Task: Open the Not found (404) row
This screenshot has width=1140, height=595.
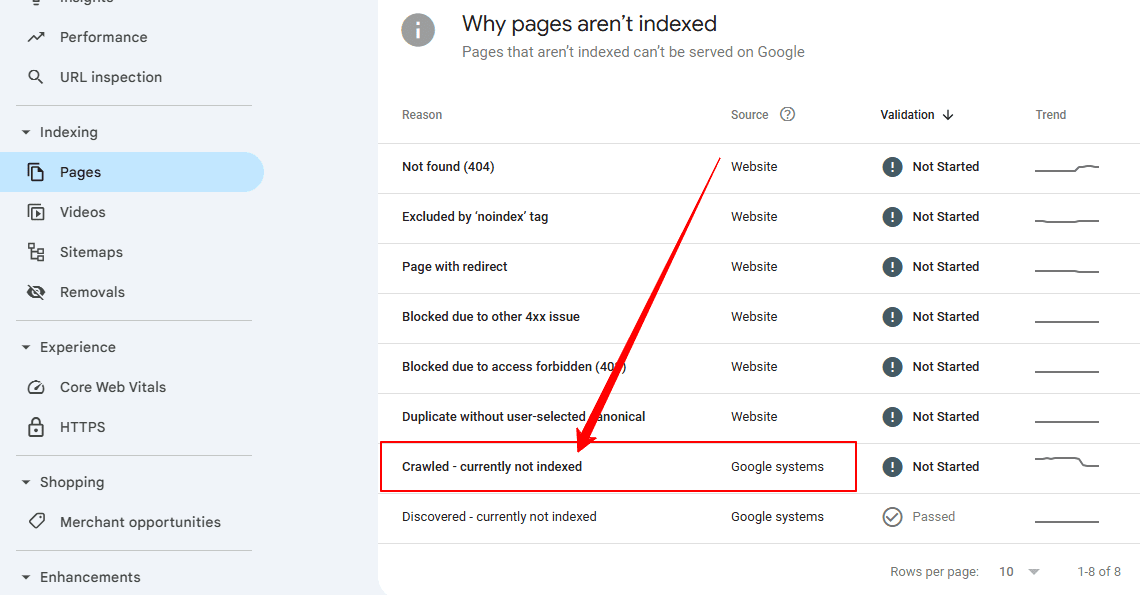Action: (448, 167)
